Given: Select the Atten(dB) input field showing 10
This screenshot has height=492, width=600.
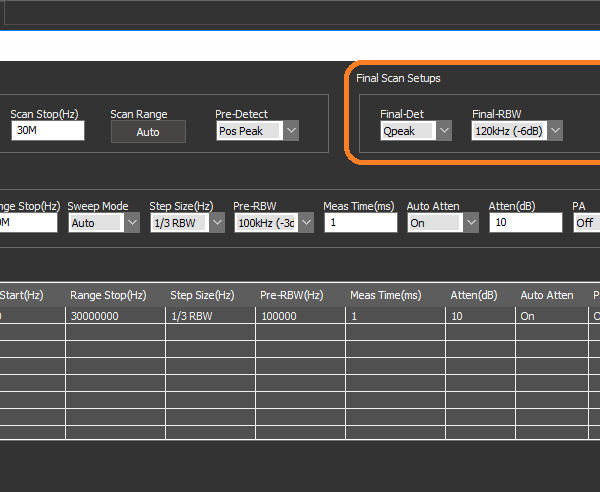Looking at the screenshot, I should click(525, 223).
